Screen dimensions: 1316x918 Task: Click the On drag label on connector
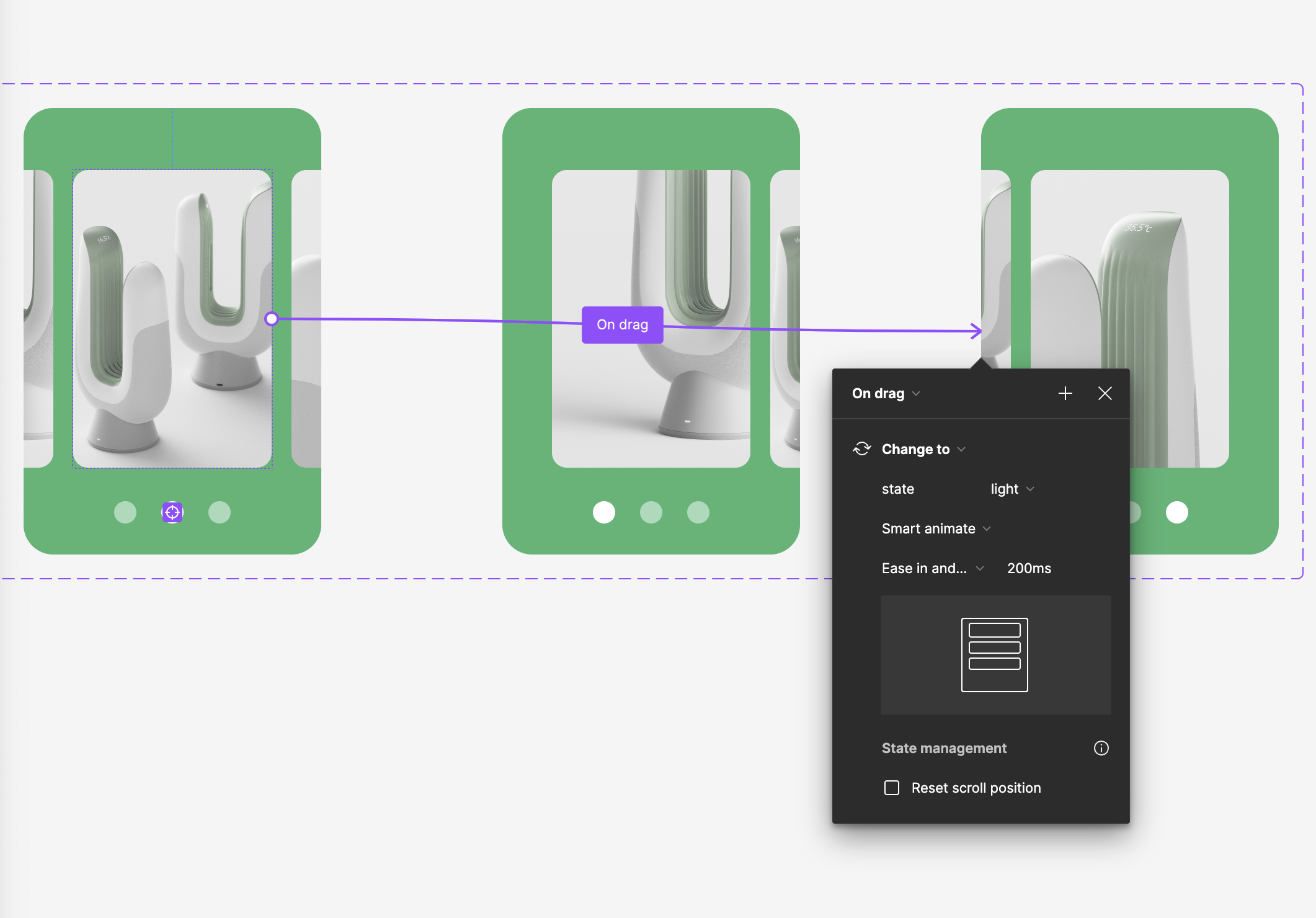tap(622, 325)
